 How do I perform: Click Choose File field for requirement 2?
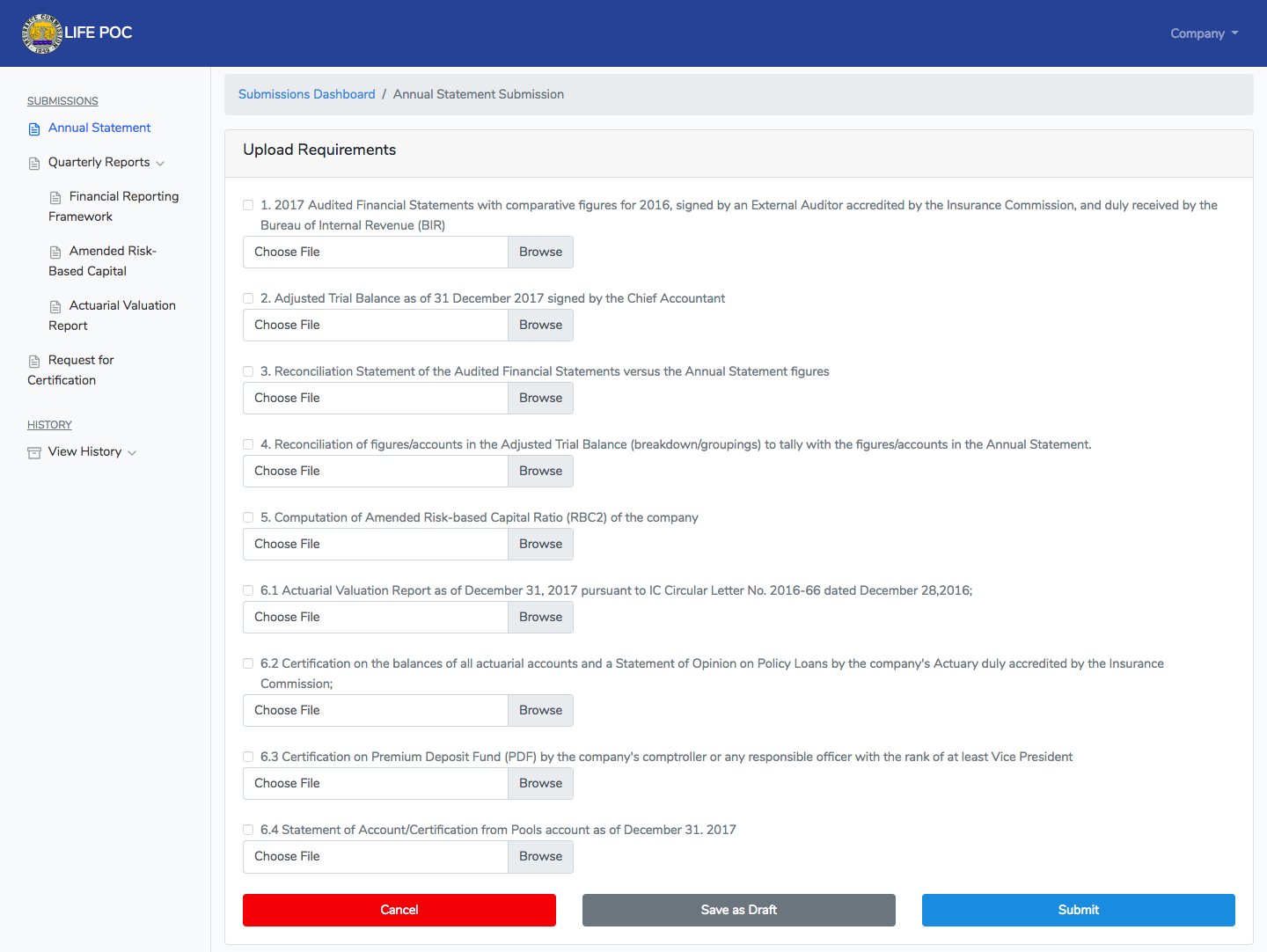pos(376,325)
